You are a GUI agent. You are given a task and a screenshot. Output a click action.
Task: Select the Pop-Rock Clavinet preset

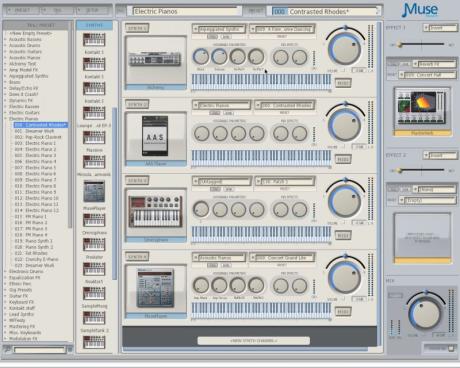[x=38, y=137]
